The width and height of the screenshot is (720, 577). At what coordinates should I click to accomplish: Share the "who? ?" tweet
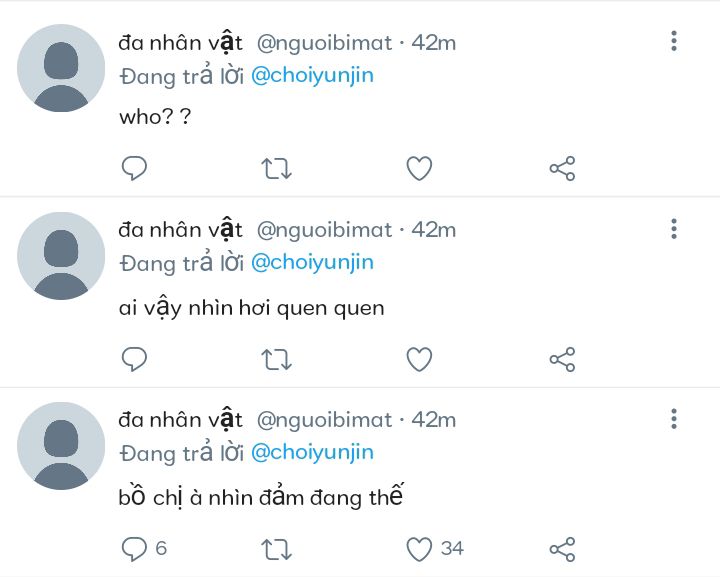coord(562,169)
